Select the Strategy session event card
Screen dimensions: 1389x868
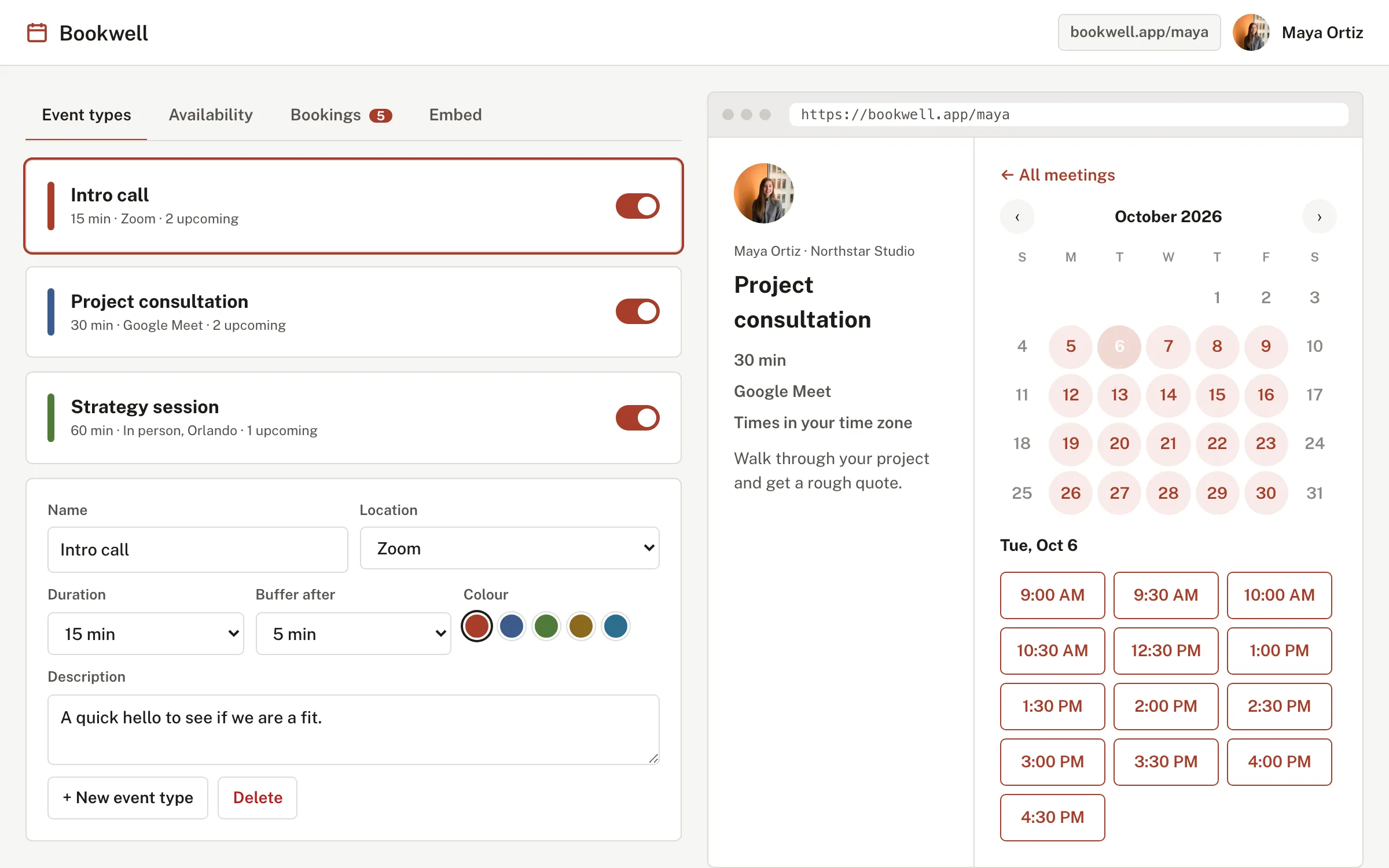[354, 418]
